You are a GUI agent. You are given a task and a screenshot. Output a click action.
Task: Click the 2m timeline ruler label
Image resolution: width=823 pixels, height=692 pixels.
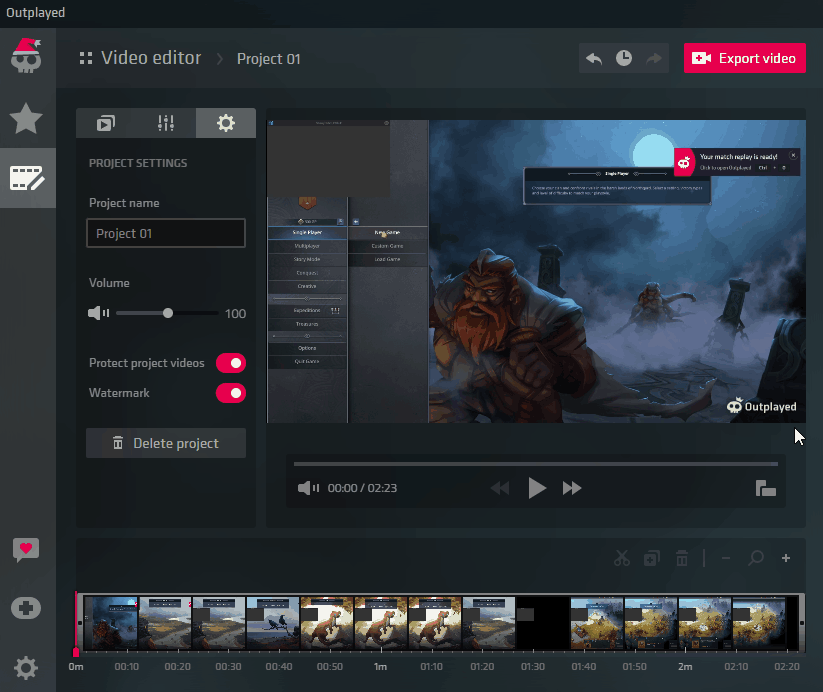pyautogui.click(x=685, y=667)
